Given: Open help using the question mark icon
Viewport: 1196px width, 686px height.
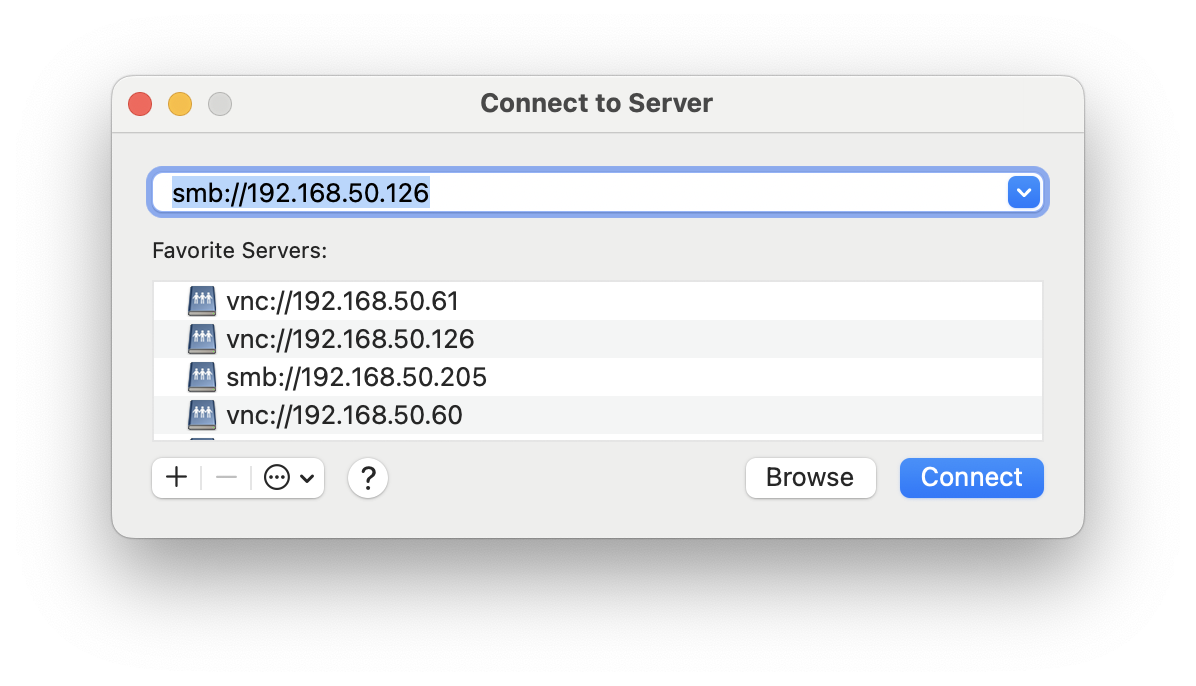Looking at the screenshot, I should (x=367, y=477).
